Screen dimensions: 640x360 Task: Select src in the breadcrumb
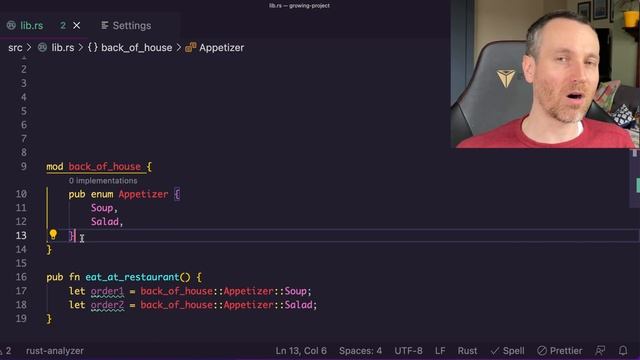pyautogui.click(x=15, y=48)
